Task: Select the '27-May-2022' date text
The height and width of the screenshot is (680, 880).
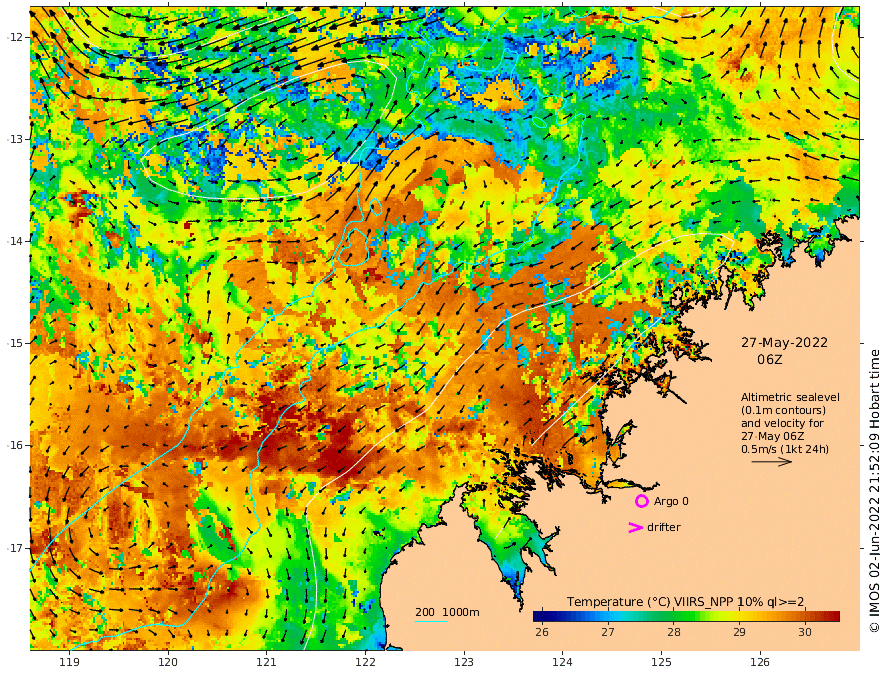Action: coord(784,342)
